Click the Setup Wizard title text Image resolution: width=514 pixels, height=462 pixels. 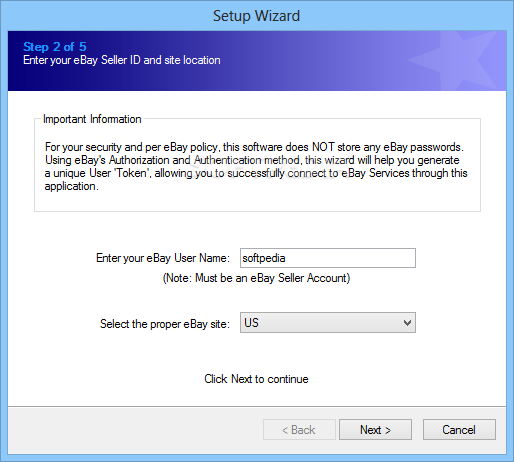tap(256, 16)
